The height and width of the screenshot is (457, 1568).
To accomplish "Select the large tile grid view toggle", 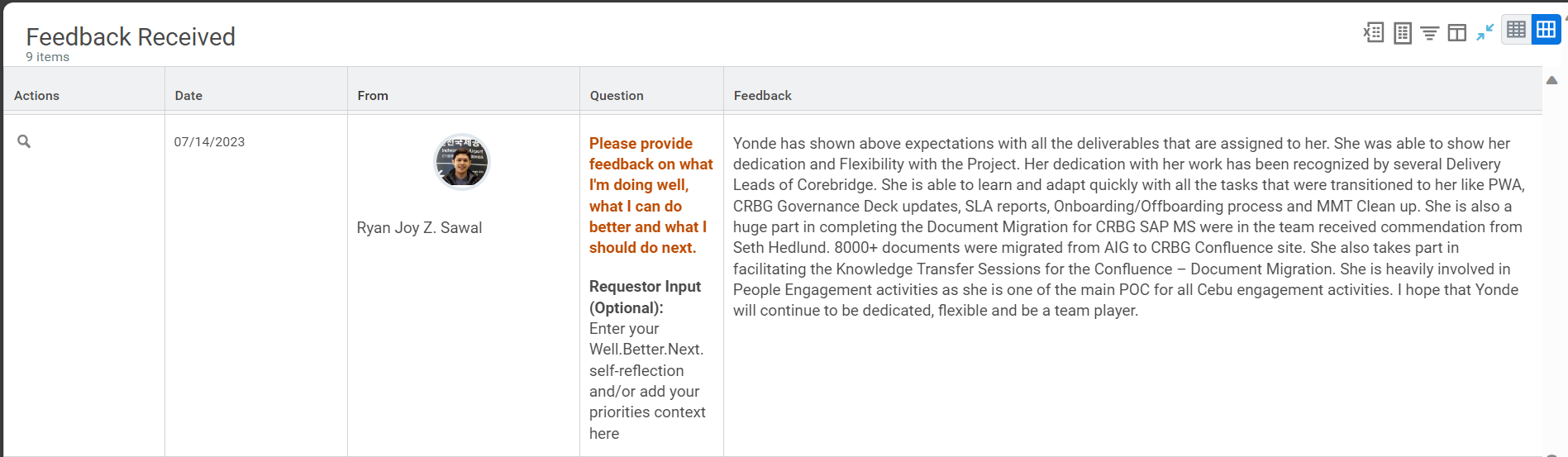I will (1546, 30).
